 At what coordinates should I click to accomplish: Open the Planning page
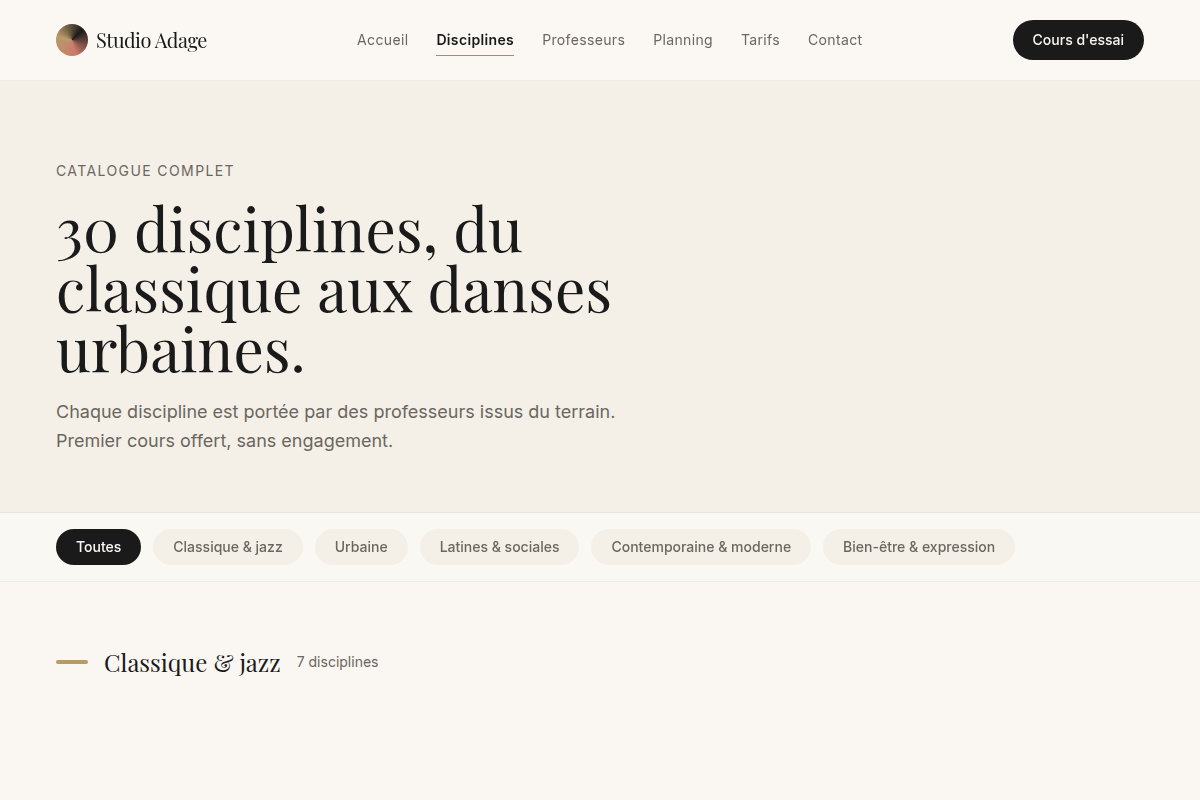pos(683,40)
